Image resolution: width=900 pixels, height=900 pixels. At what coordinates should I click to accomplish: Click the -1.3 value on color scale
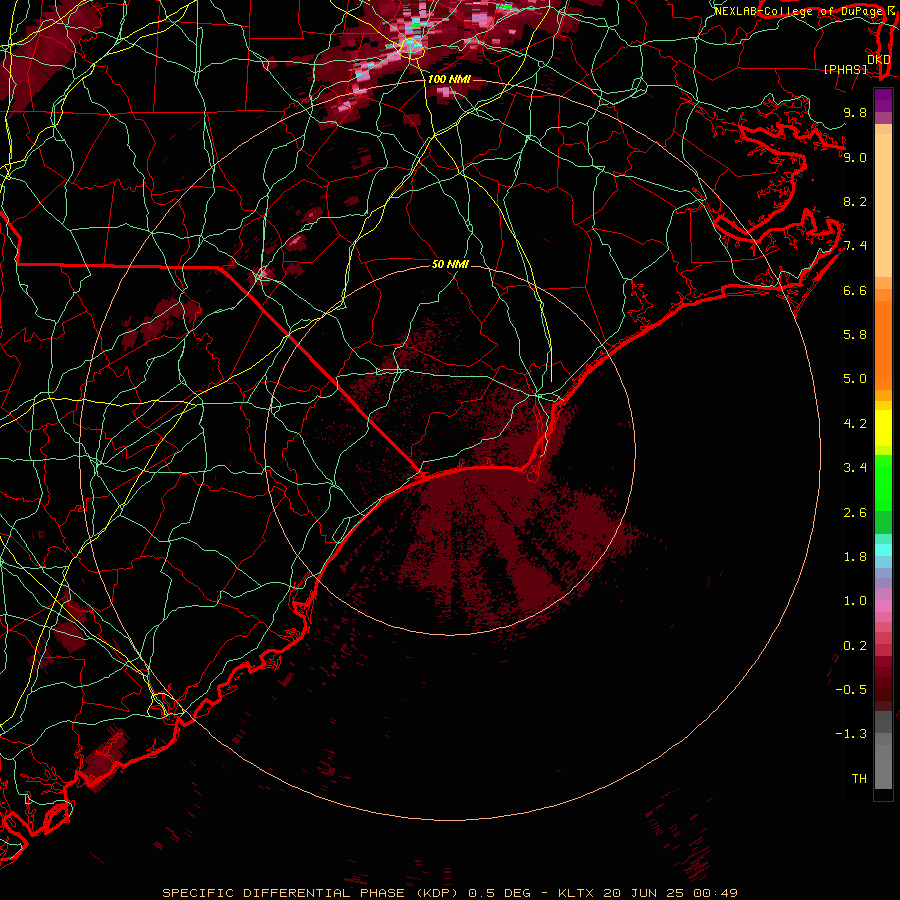point(851,734)
